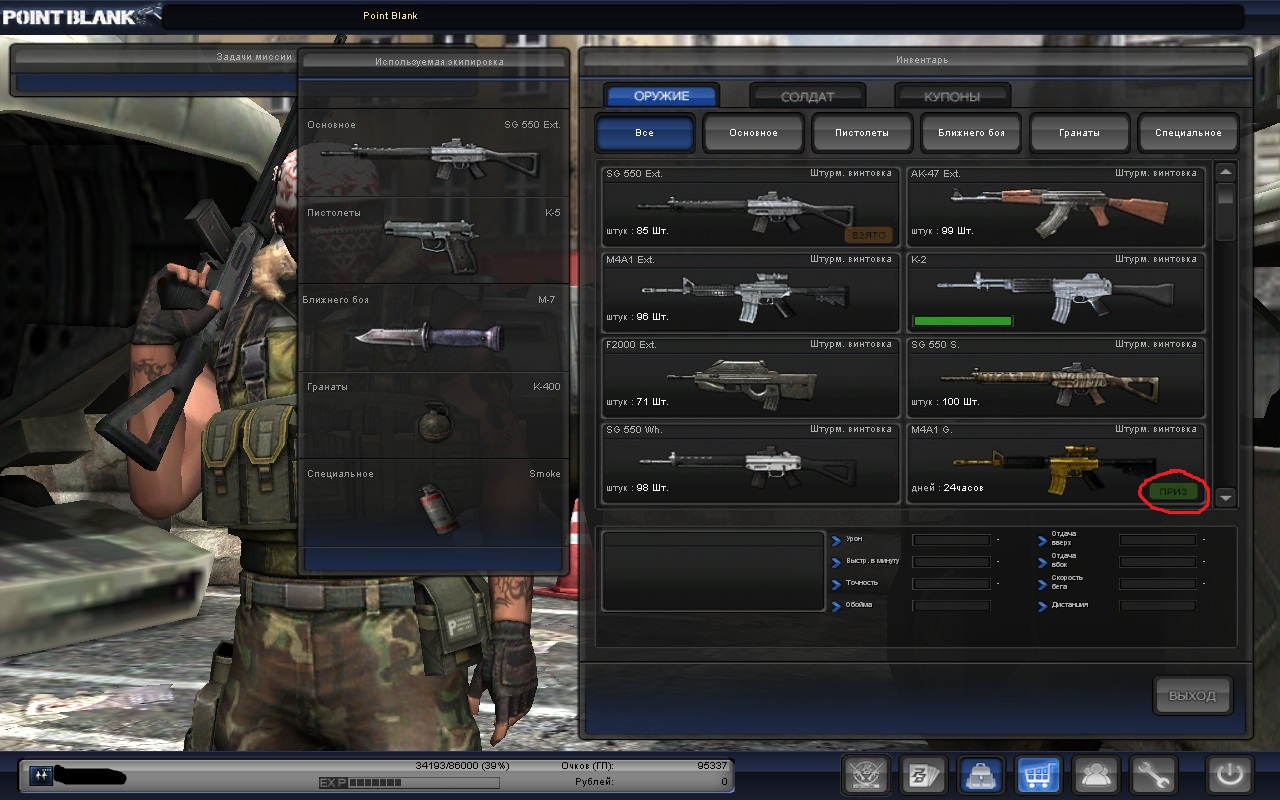This screenshot has height=800, width=1280.
Task: Open the backpack inventory icon
Action: (x=982, y=775)
